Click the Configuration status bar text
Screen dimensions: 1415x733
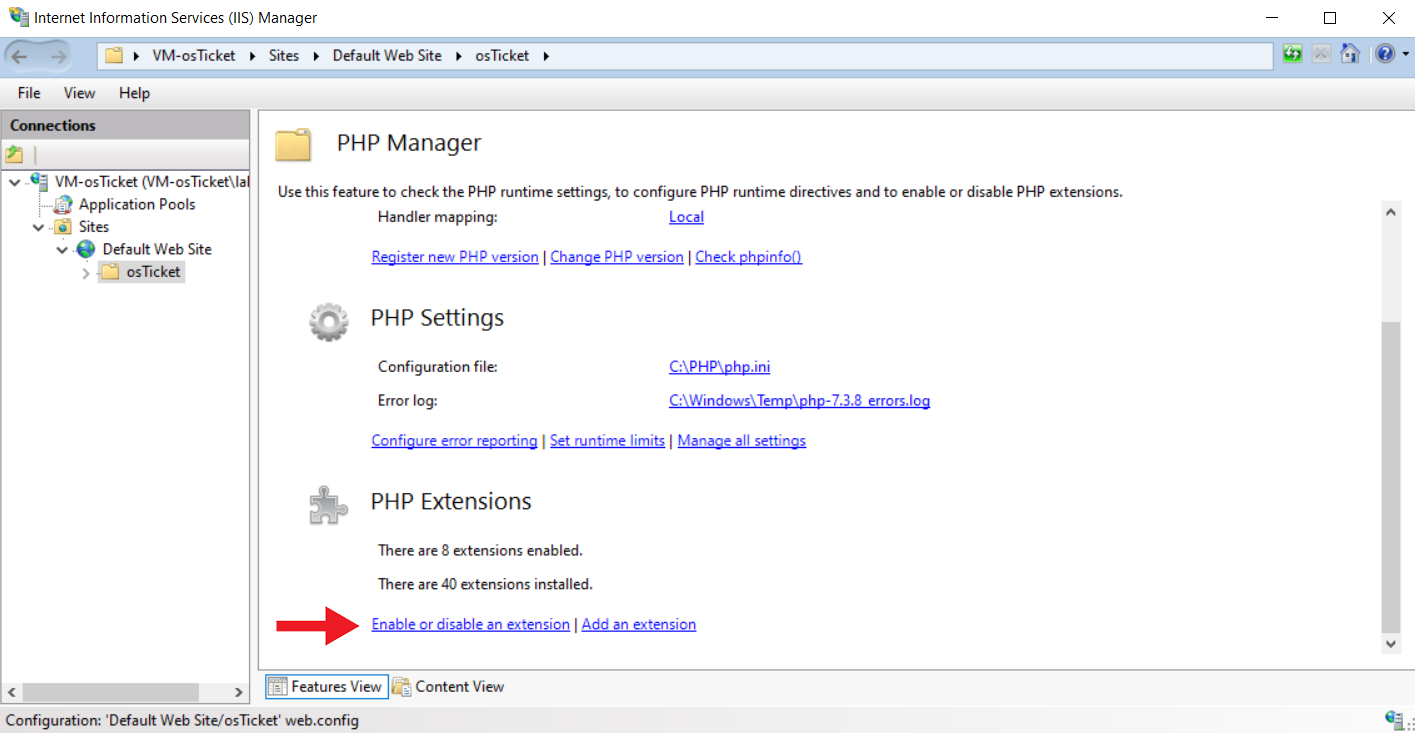[x=182, y=720]
